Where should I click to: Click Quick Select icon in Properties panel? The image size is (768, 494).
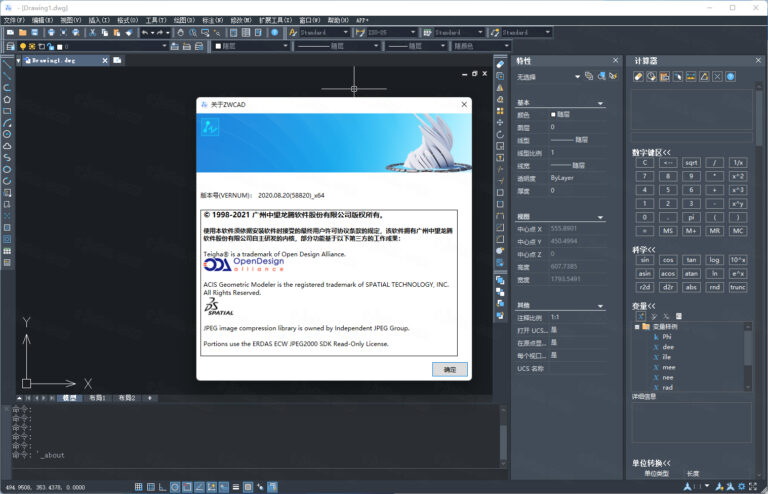coord(613,76)
